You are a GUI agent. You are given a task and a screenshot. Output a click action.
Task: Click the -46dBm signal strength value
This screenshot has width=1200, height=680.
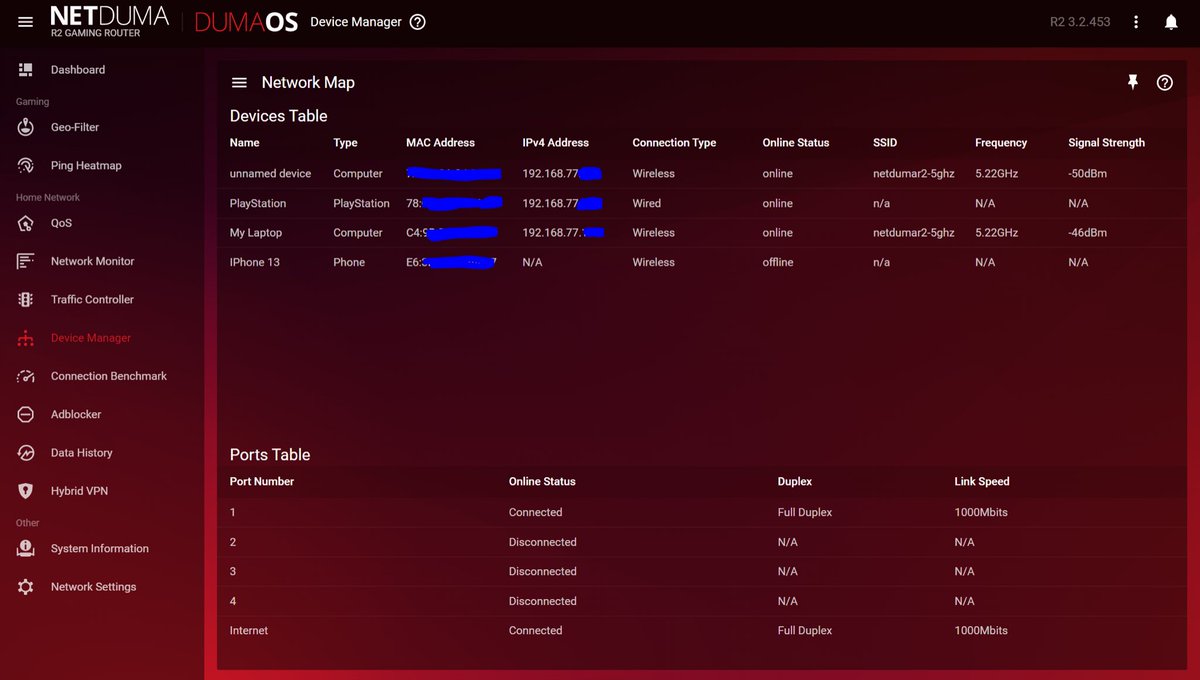[1088, 233]
